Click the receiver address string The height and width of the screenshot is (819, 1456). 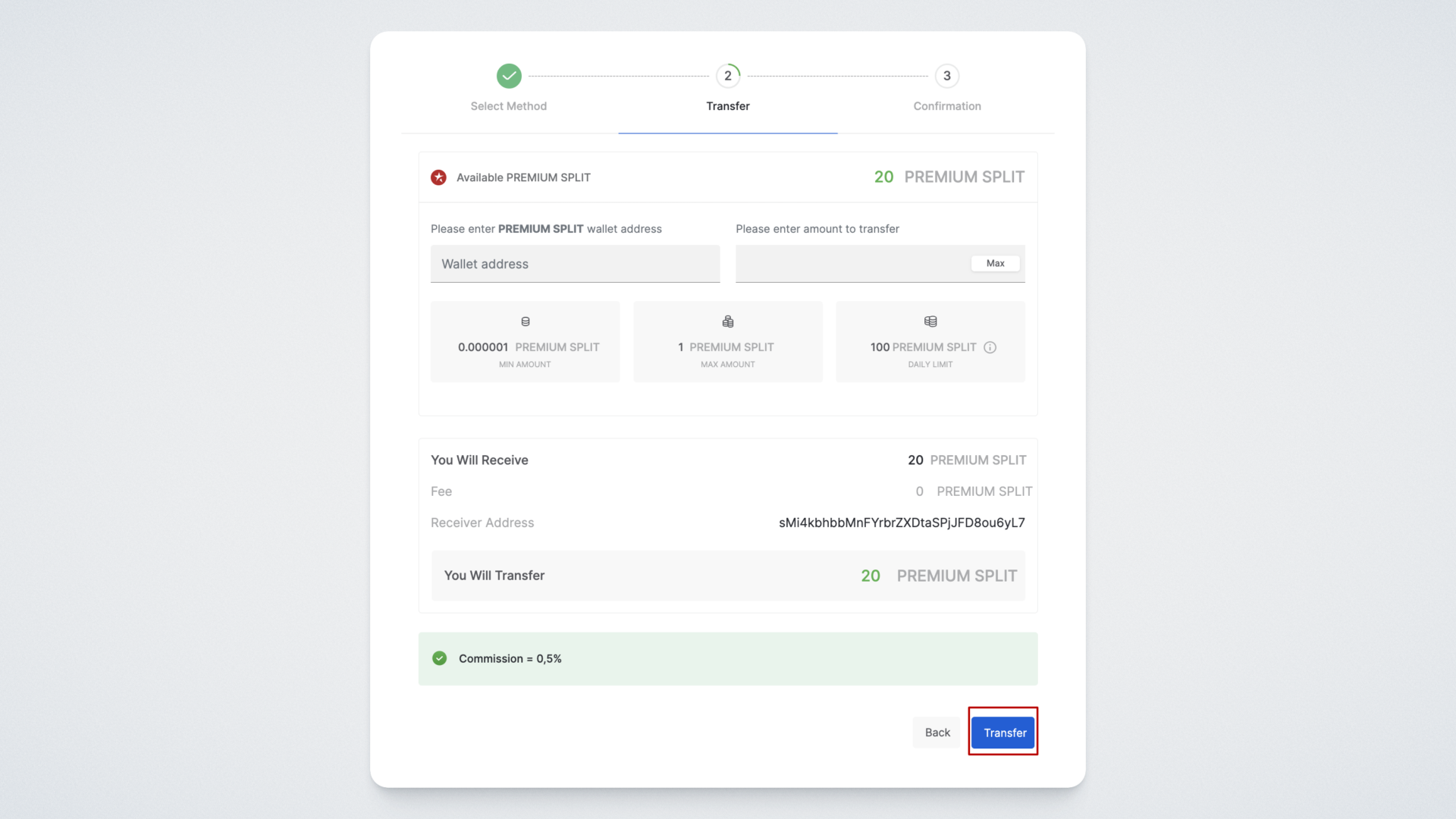coord(901,522)
